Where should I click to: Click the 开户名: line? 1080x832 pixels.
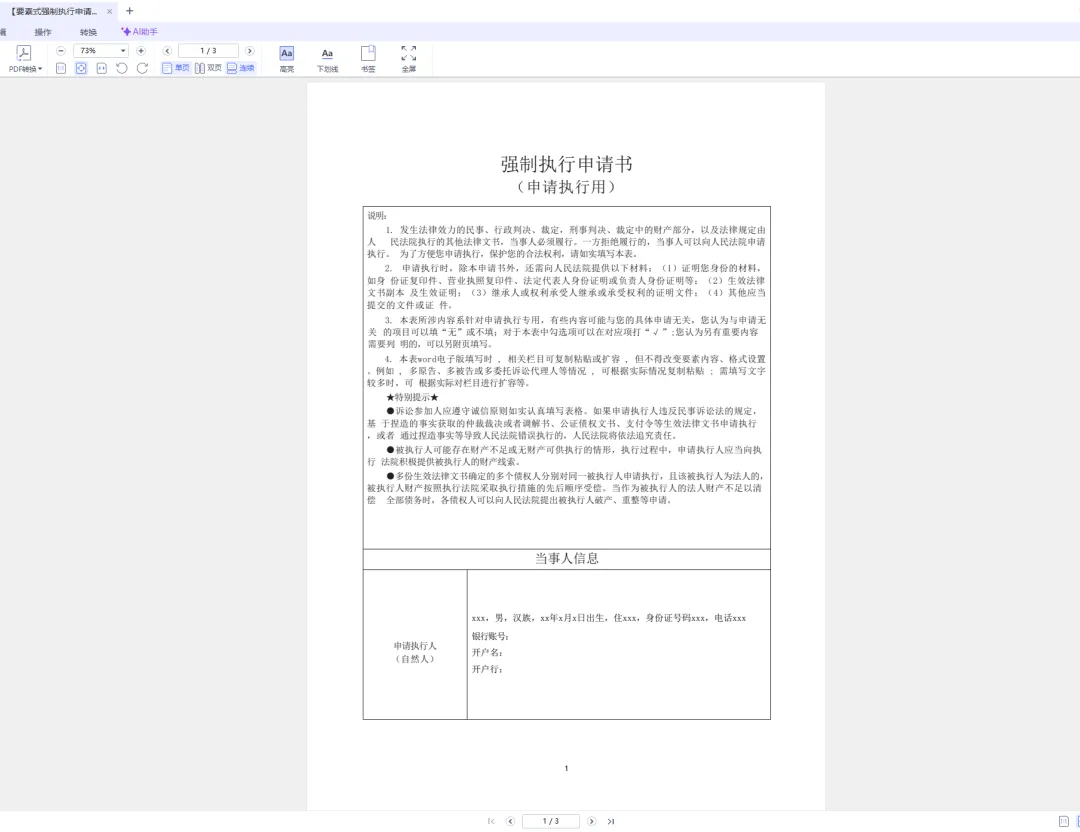[487, 652]
